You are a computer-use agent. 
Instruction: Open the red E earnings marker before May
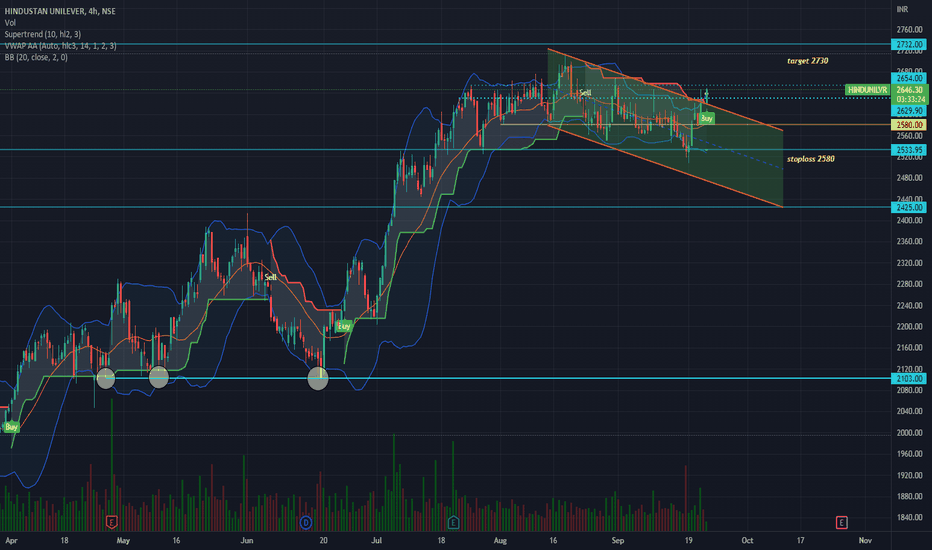[111, 523]
